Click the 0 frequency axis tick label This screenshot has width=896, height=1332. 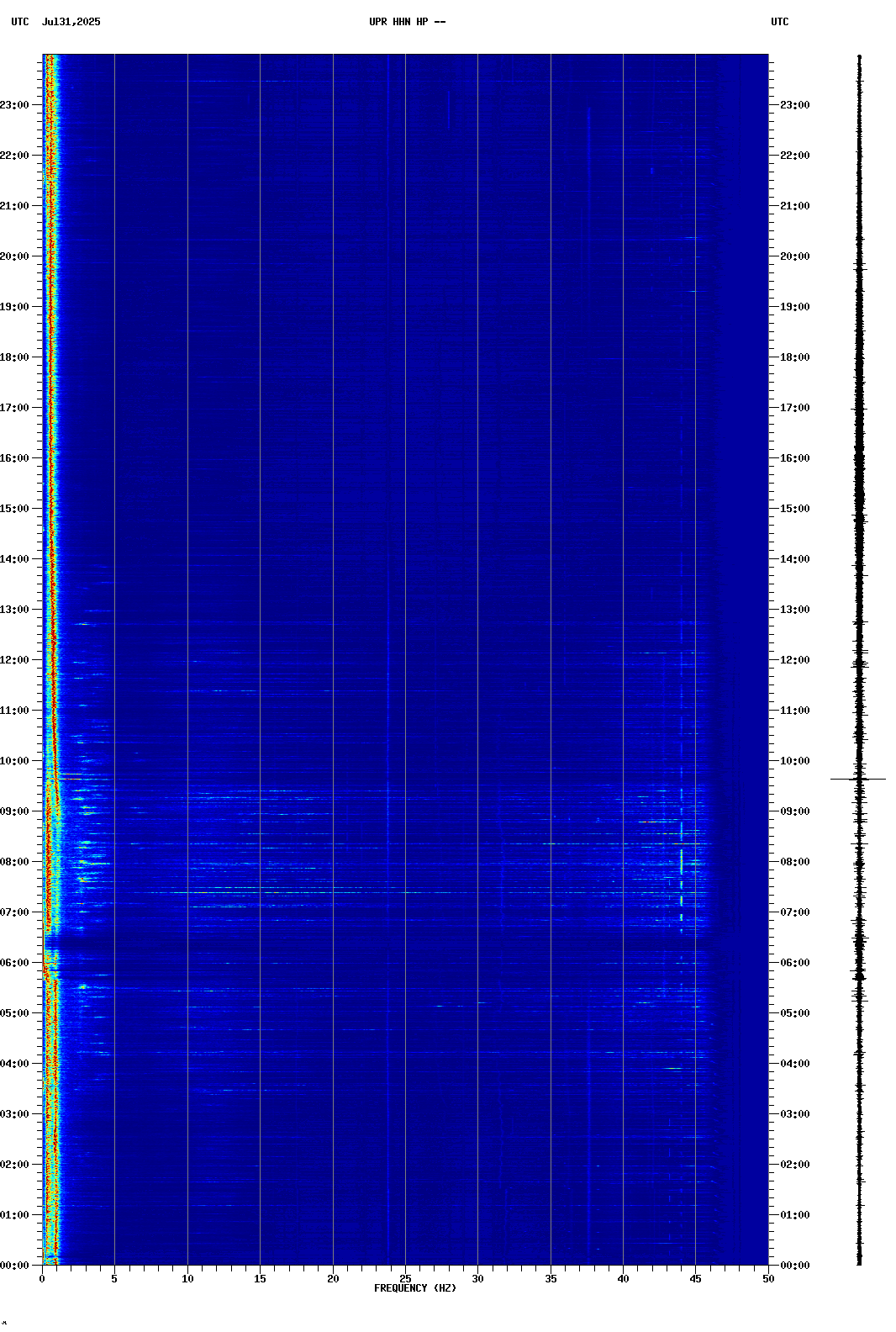[x=42, y=1279]
